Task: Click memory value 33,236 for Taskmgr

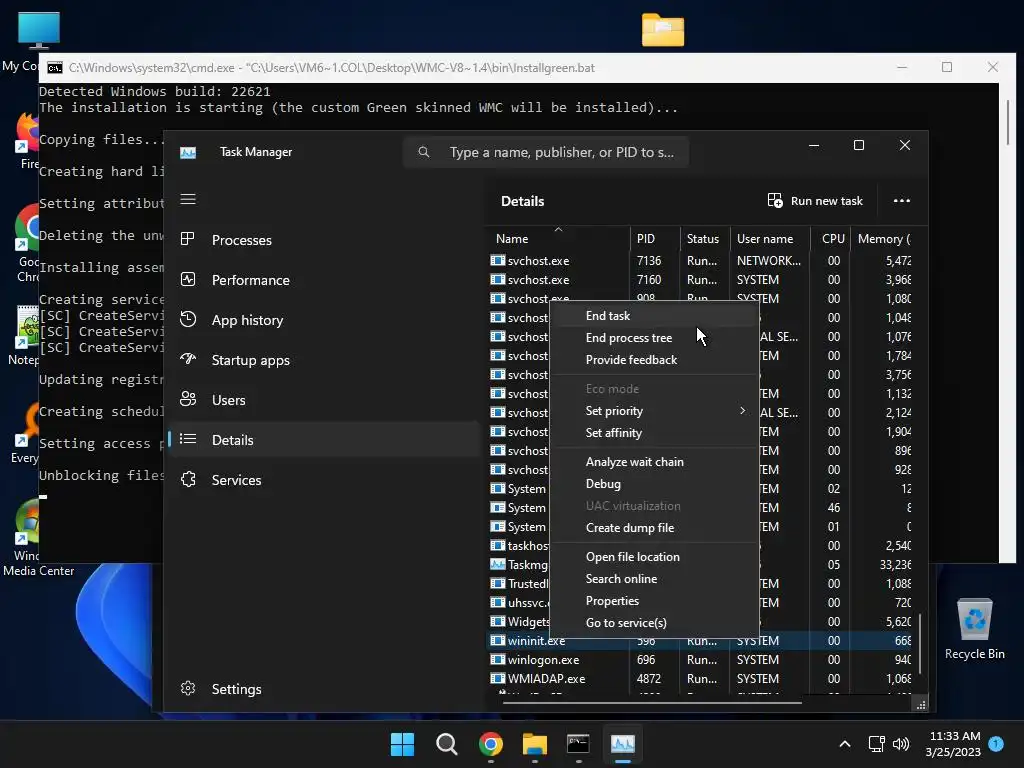Action: [895, 565]
